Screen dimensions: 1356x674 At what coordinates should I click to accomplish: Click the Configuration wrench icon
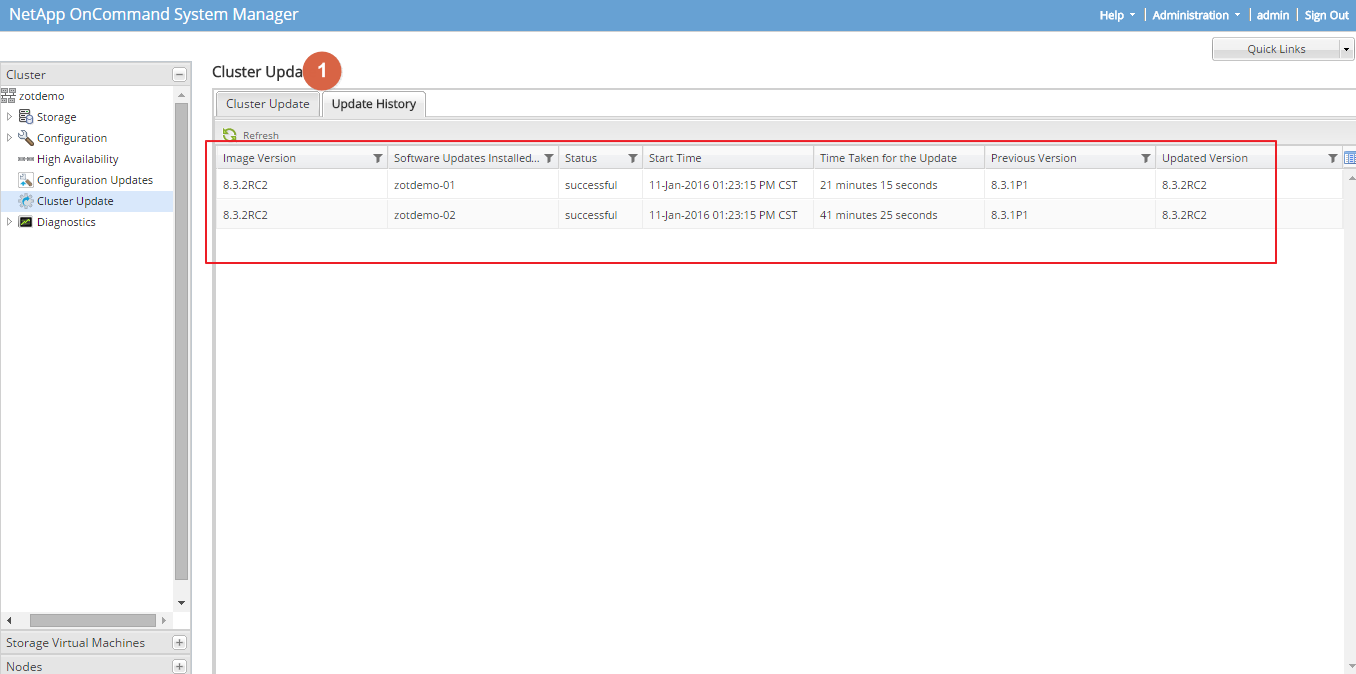(x=26, y=138)
